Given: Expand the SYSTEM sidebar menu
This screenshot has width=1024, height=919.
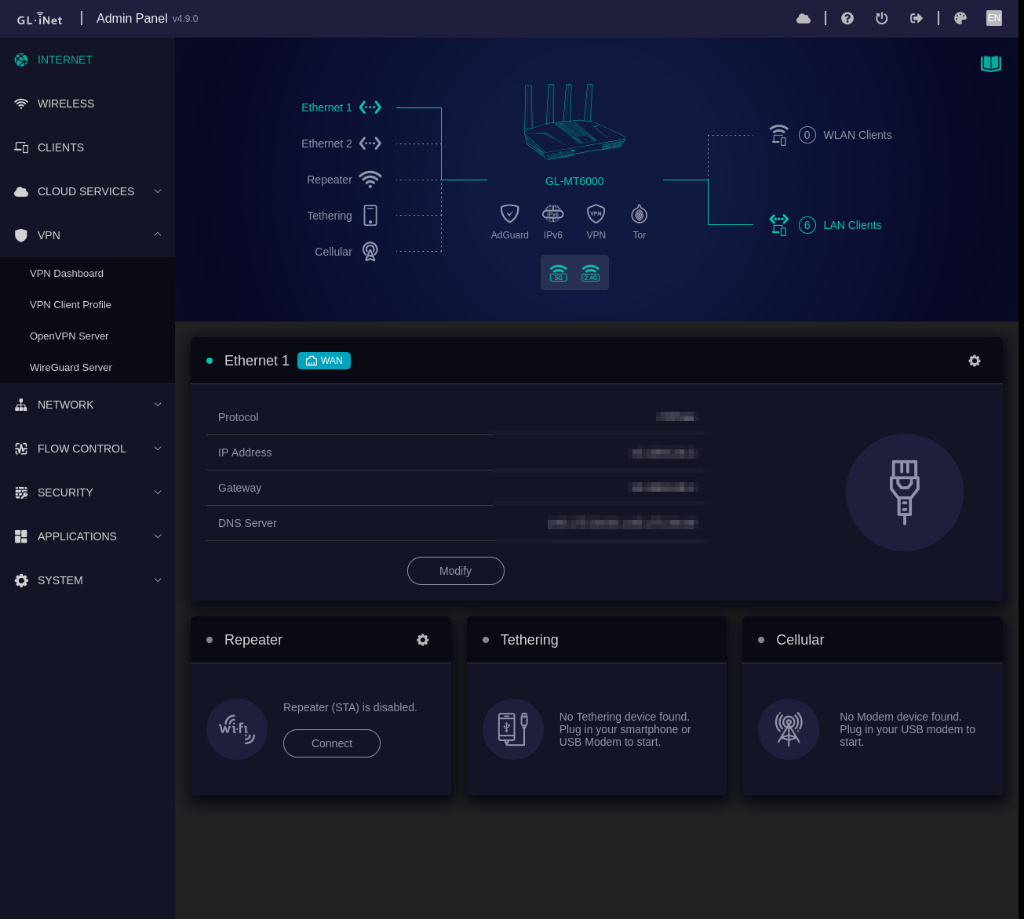Looking at the screenshot, I should (x=88, y=580).
